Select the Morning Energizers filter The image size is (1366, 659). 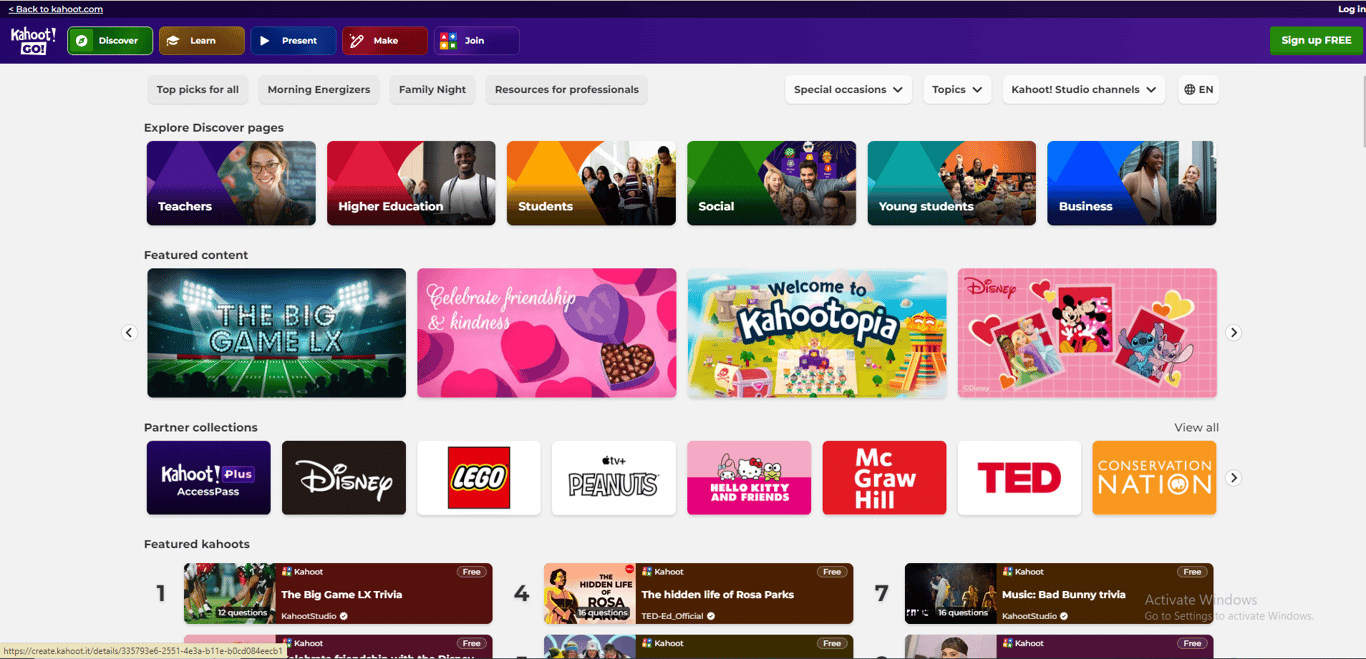tap(319, 90)
